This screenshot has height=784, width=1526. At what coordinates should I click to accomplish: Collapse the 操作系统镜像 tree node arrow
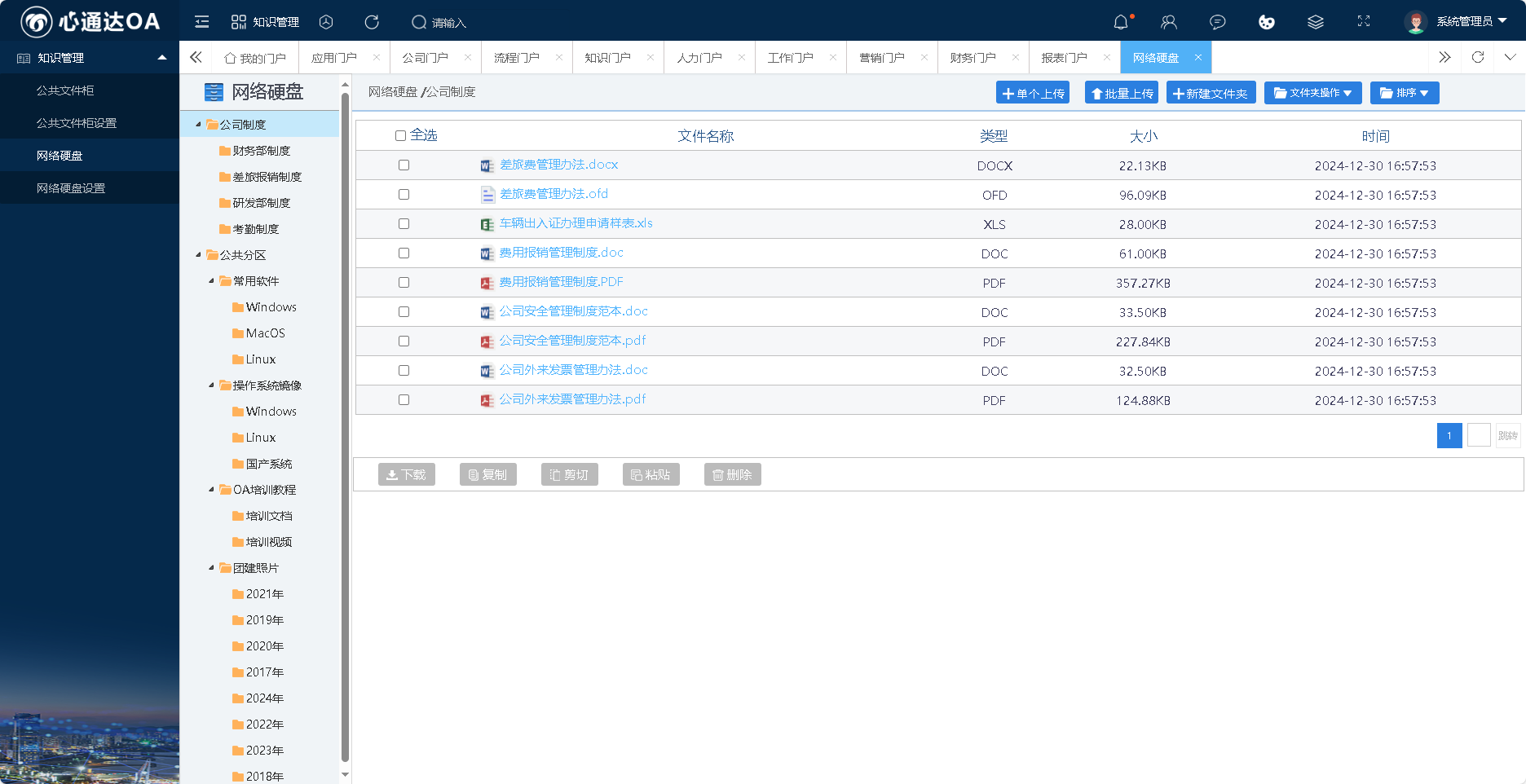(211, 385)
